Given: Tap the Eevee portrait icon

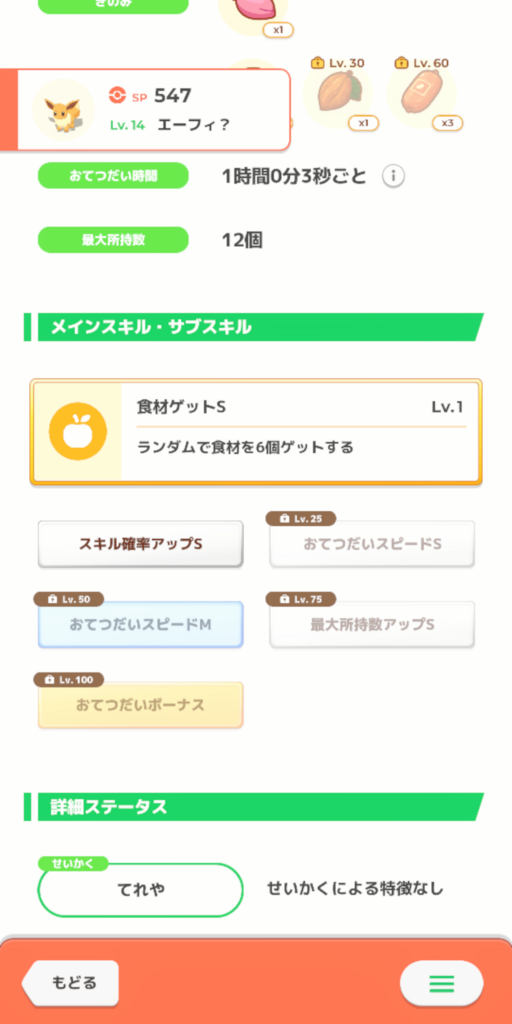Looking at the screenshot, I should pyautogui.click(x=63, y=109).
